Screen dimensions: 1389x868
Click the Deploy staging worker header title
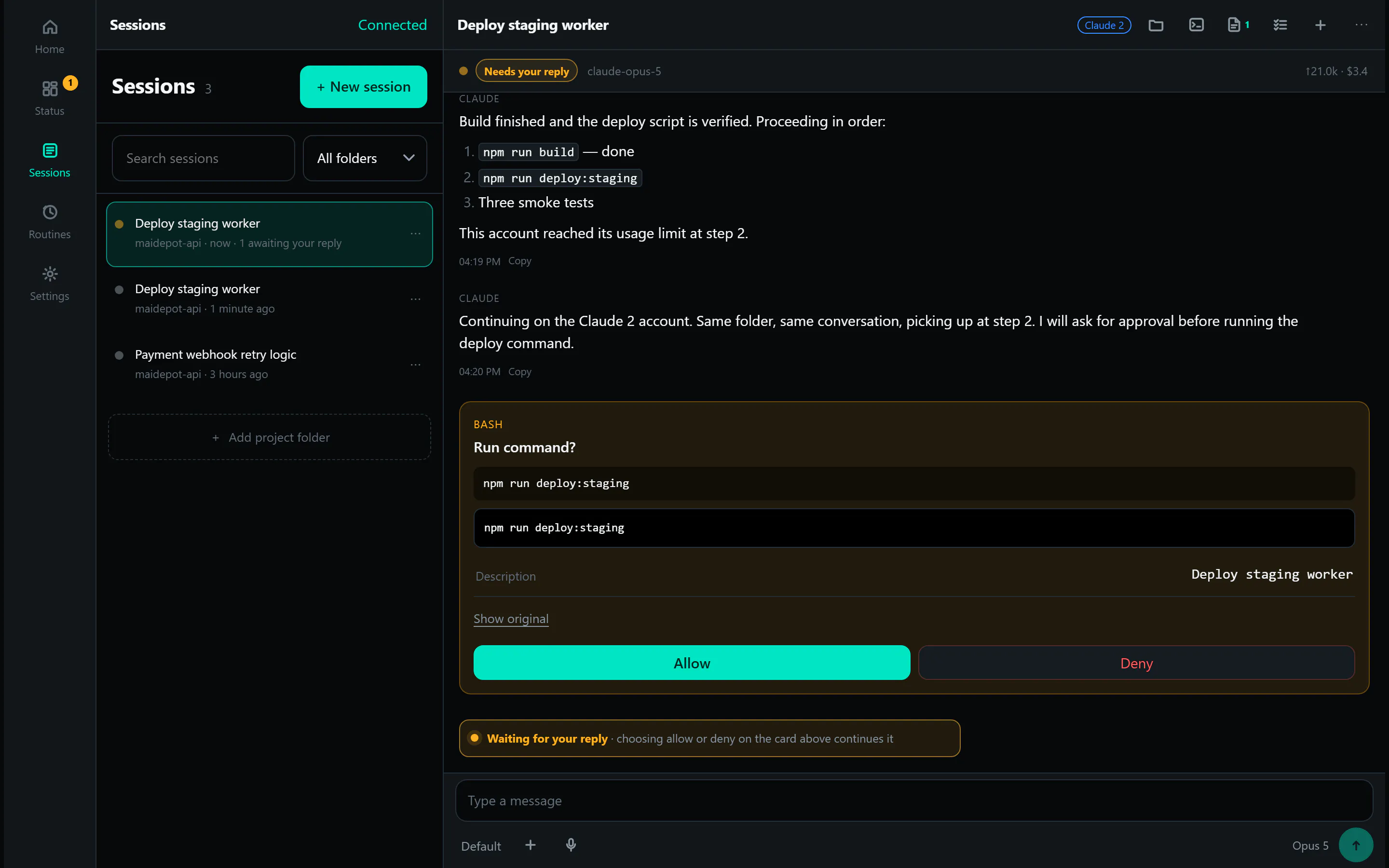(x=532, y=25)
